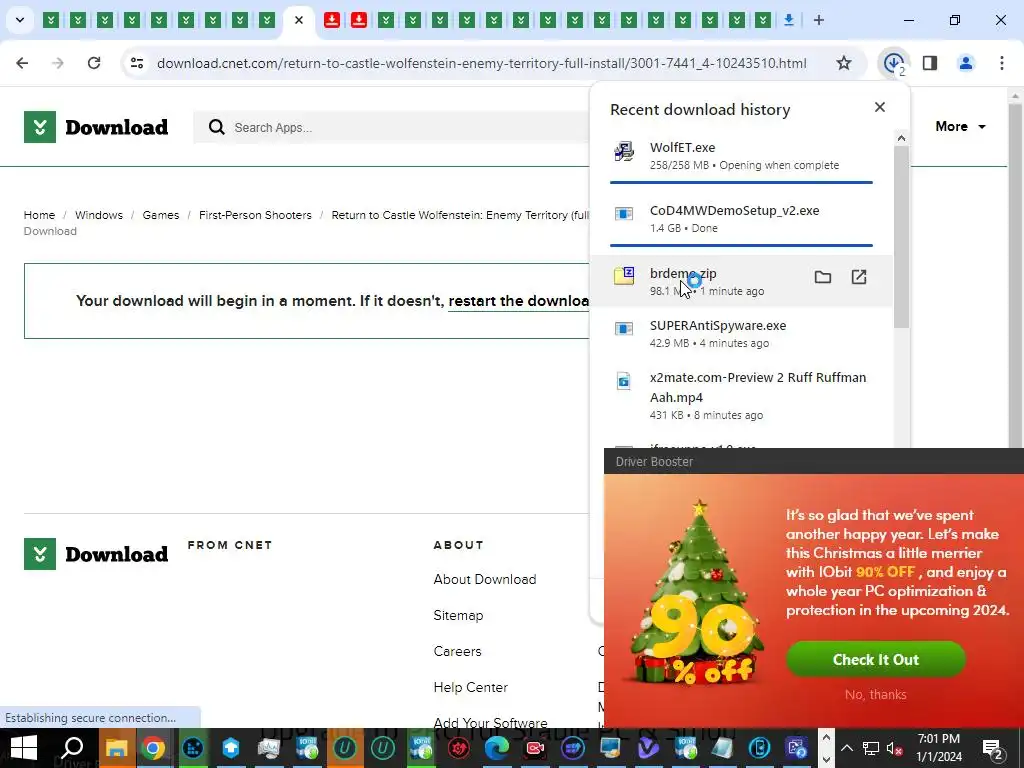Reload the current page
The width and height of the screenshot is (1024, 768).
point(94,63)
